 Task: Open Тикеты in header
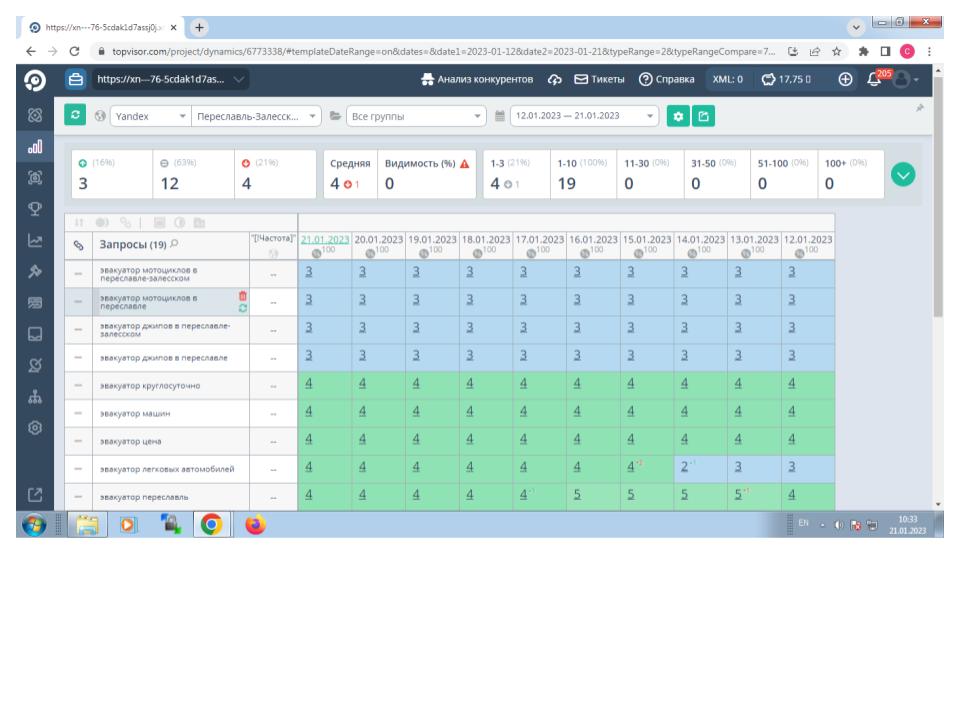point(599,80)
